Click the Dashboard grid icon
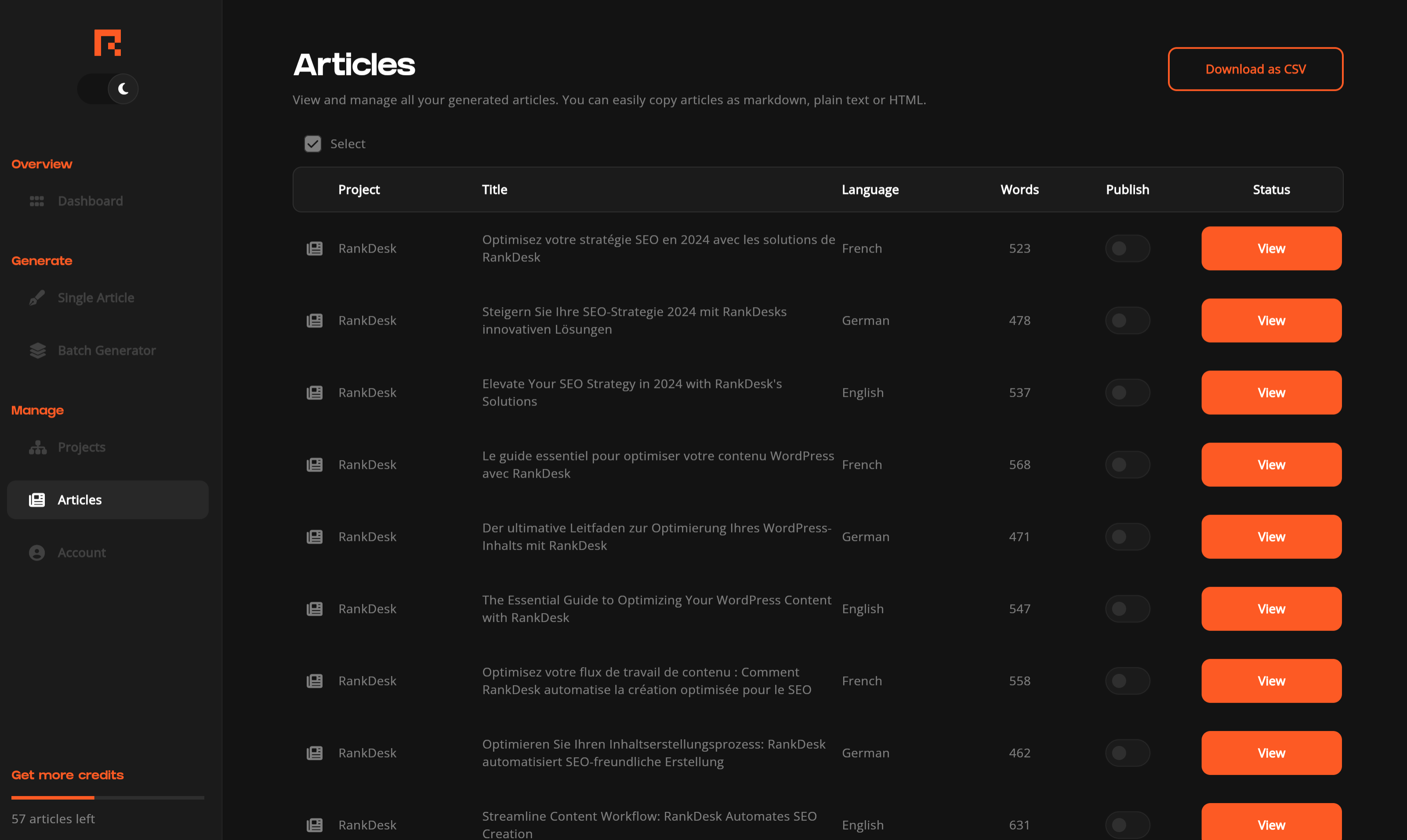The width and height of the screenshot is (1407, 840). point(37,201)
